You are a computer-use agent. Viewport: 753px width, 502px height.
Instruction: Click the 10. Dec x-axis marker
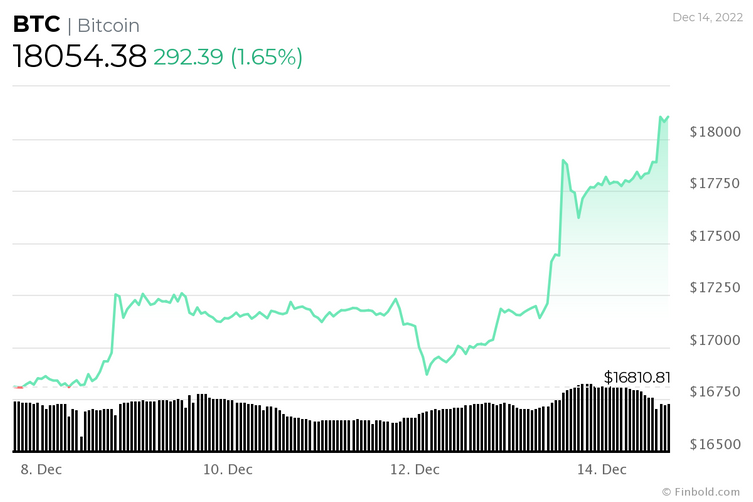pyautogui.click(x=228, y=469)
